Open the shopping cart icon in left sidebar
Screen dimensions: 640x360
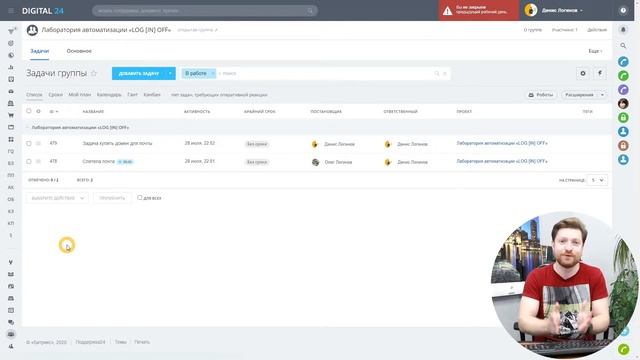(11, 115)
